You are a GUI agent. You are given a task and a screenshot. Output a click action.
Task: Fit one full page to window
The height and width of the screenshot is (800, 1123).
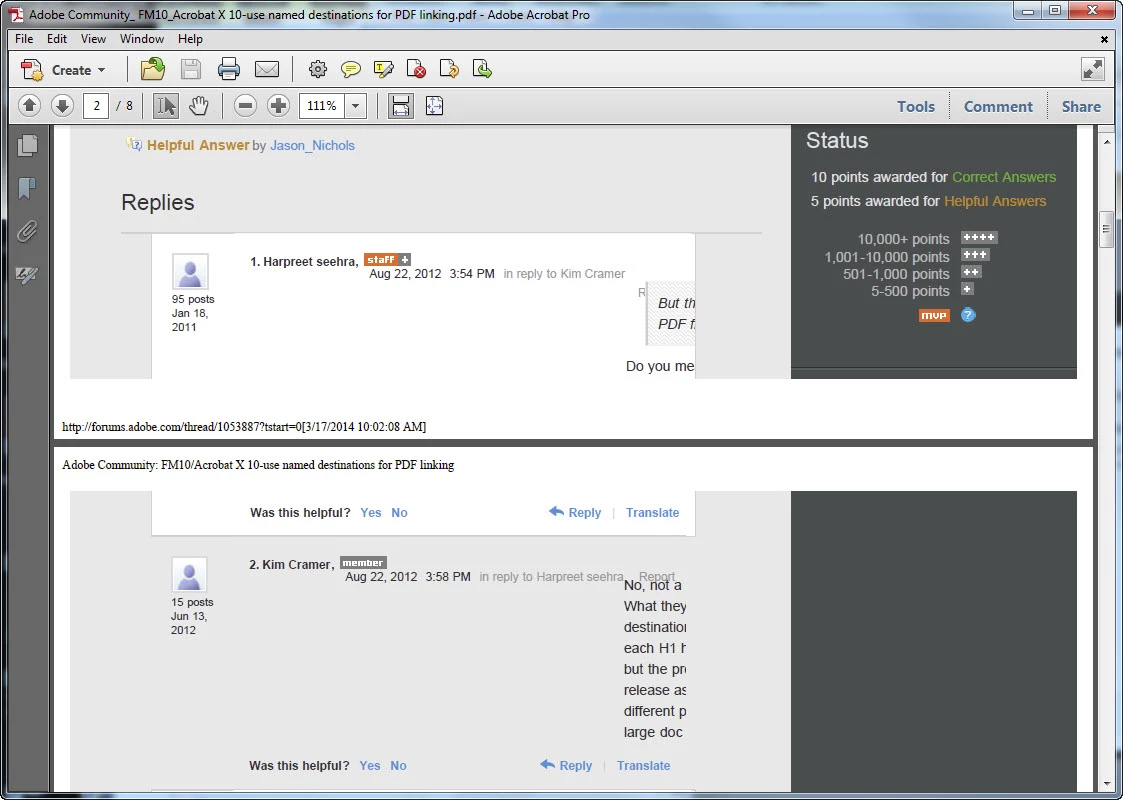point(434,106)
